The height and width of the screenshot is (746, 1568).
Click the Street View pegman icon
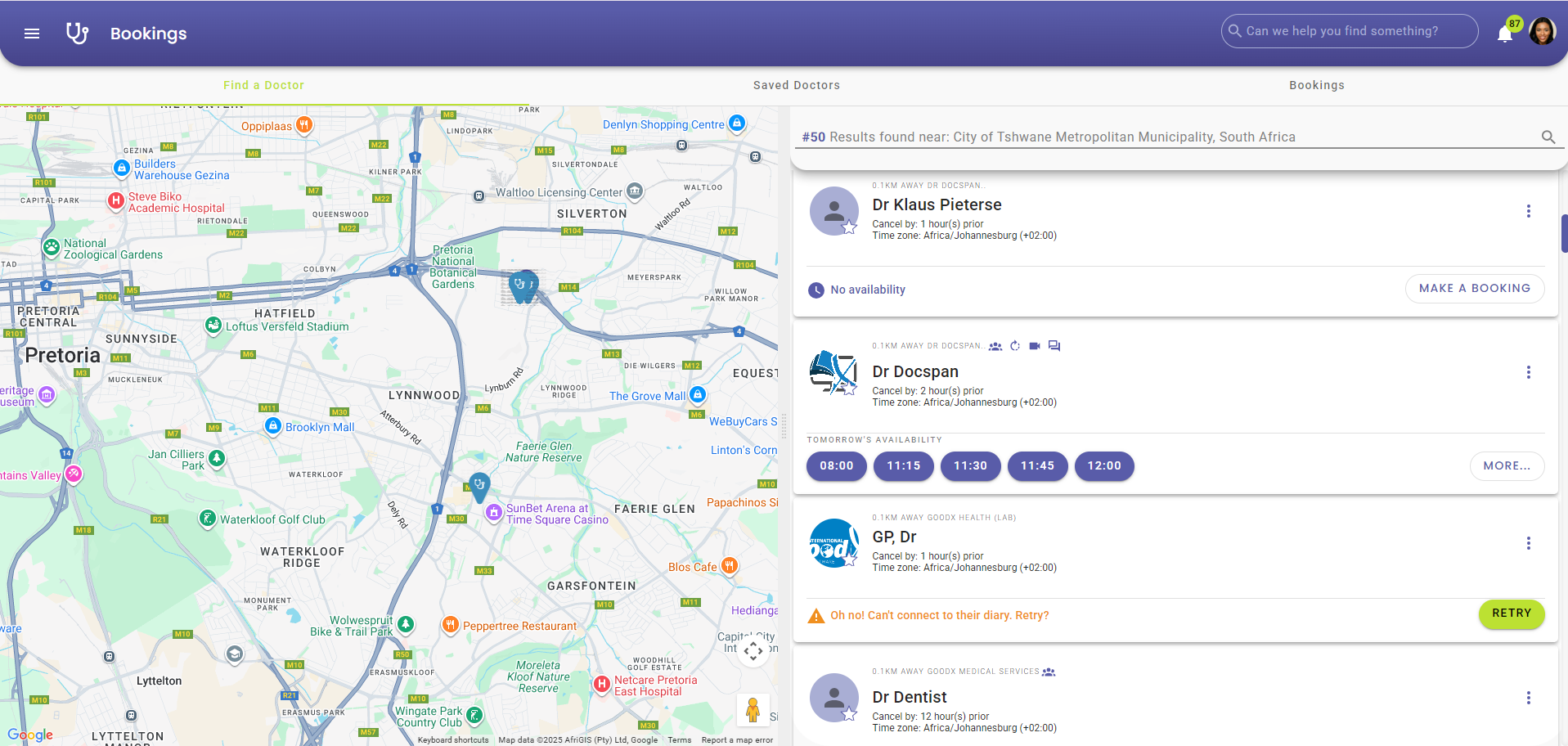click(x=753, y=710)
